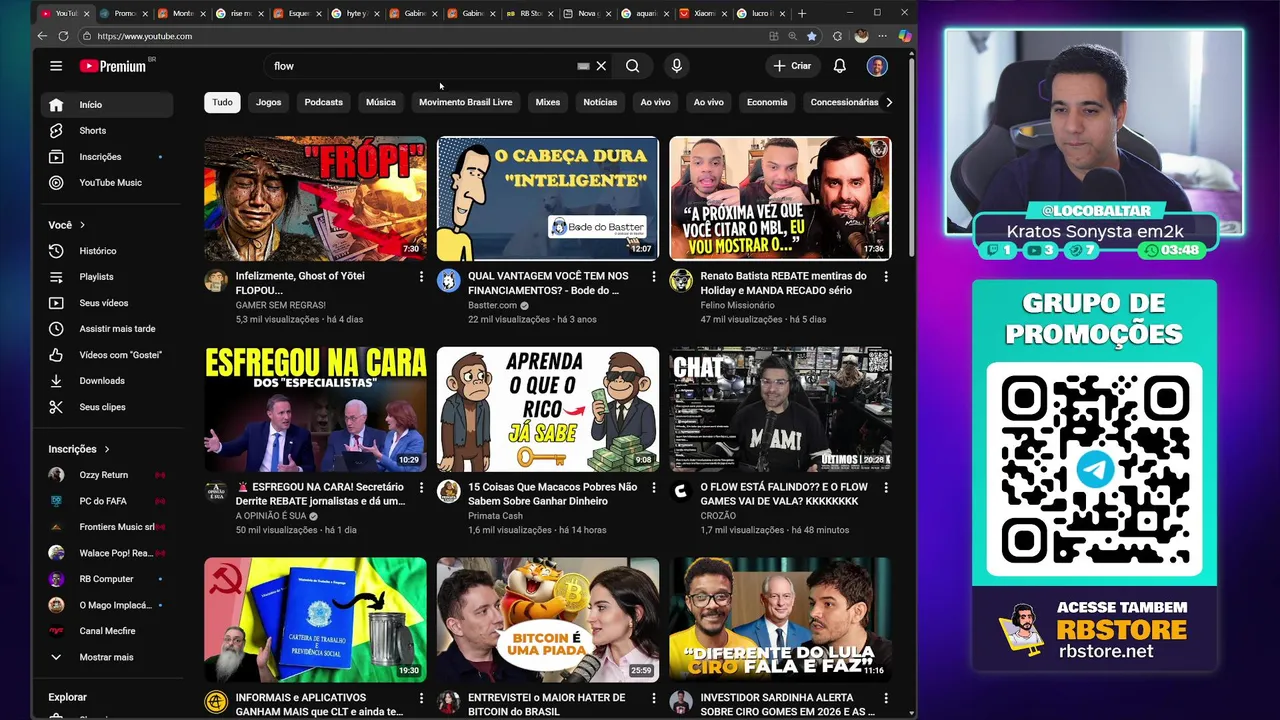Start voice search with microphone icon

click(x=676, y=66)
